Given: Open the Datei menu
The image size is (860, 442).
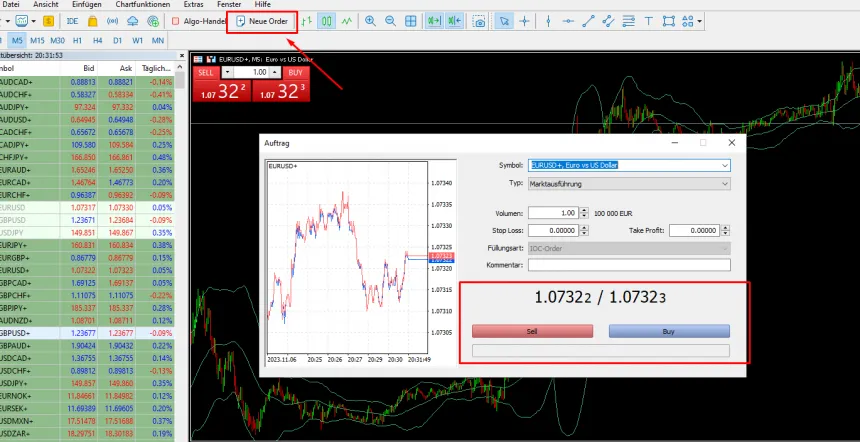Looking at the screenshot, I should [x=12, y=4].
